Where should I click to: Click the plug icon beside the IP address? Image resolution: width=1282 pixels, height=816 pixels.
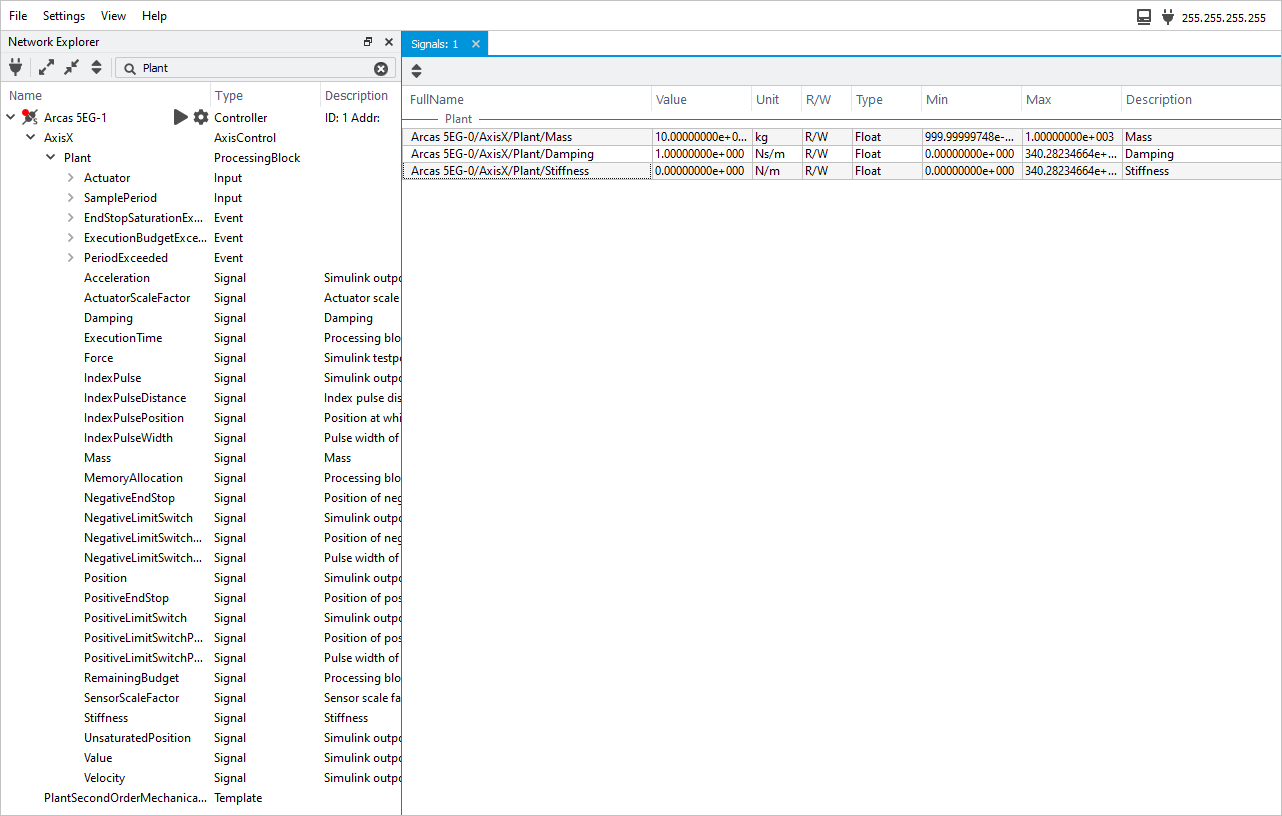(x=1167, y=17)
